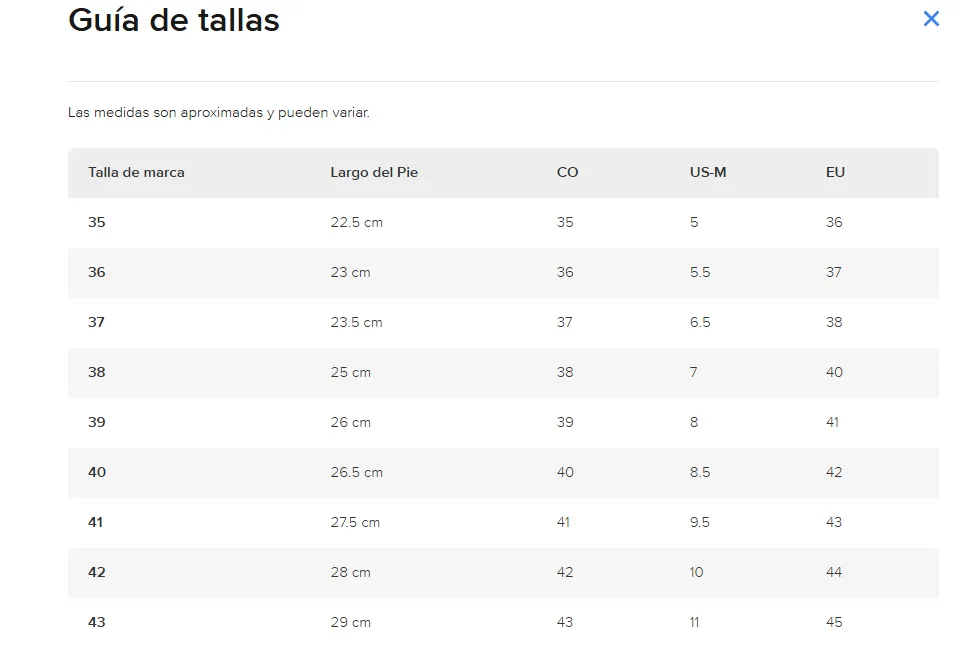Click the Largo del Pie column header

click(374, 172)
